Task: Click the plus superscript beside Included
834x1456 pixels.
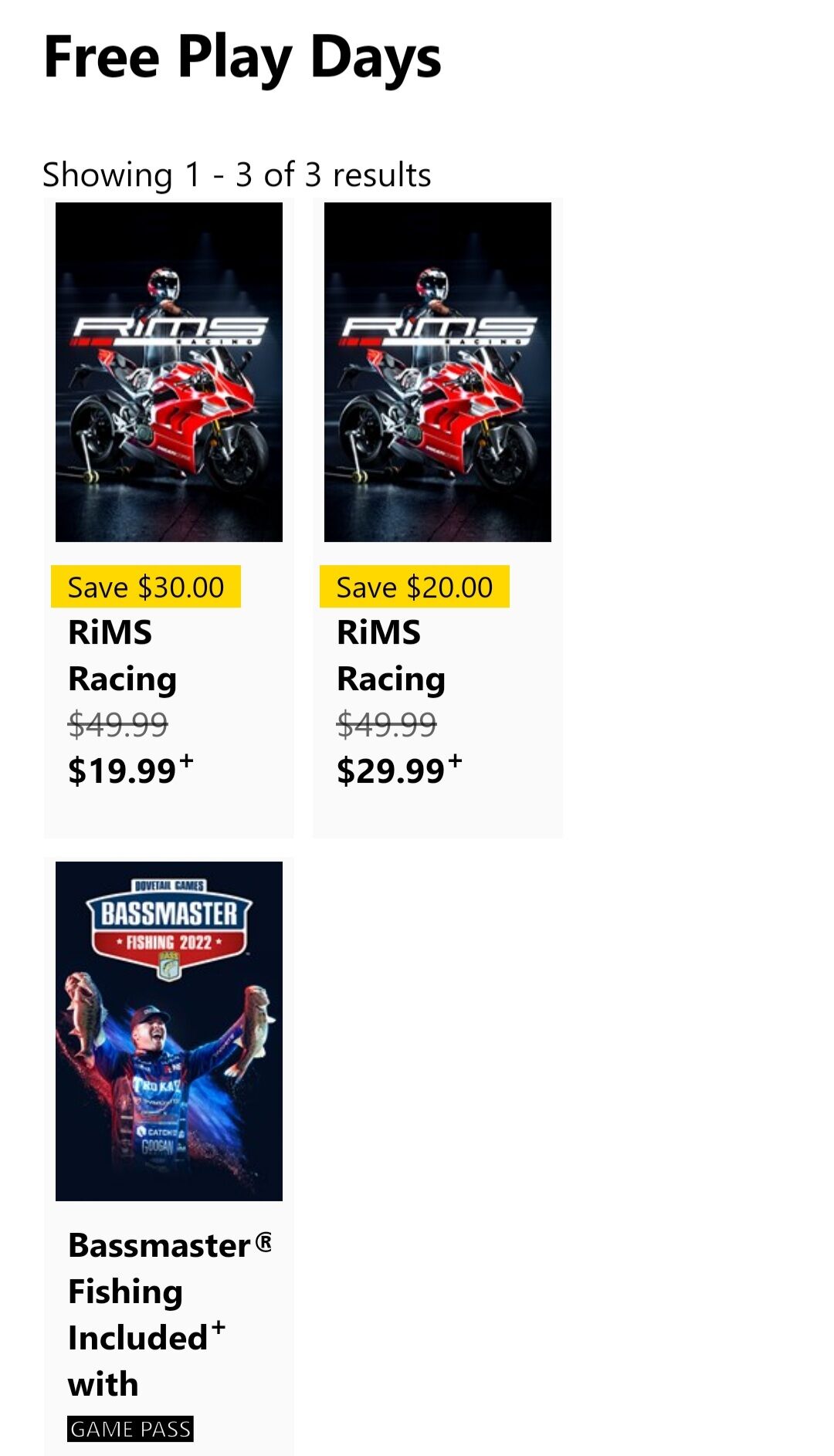Action: tap(219, 1328)
